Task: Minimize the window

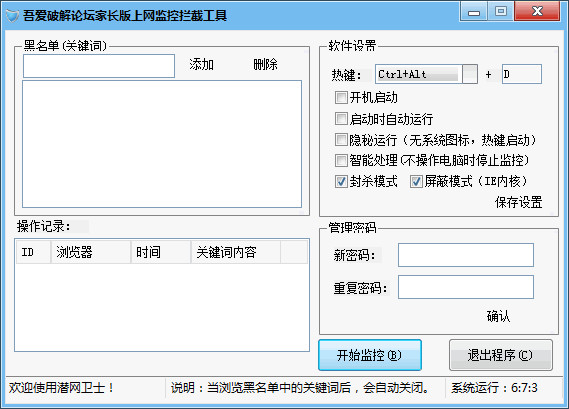Action: [474, 12]
